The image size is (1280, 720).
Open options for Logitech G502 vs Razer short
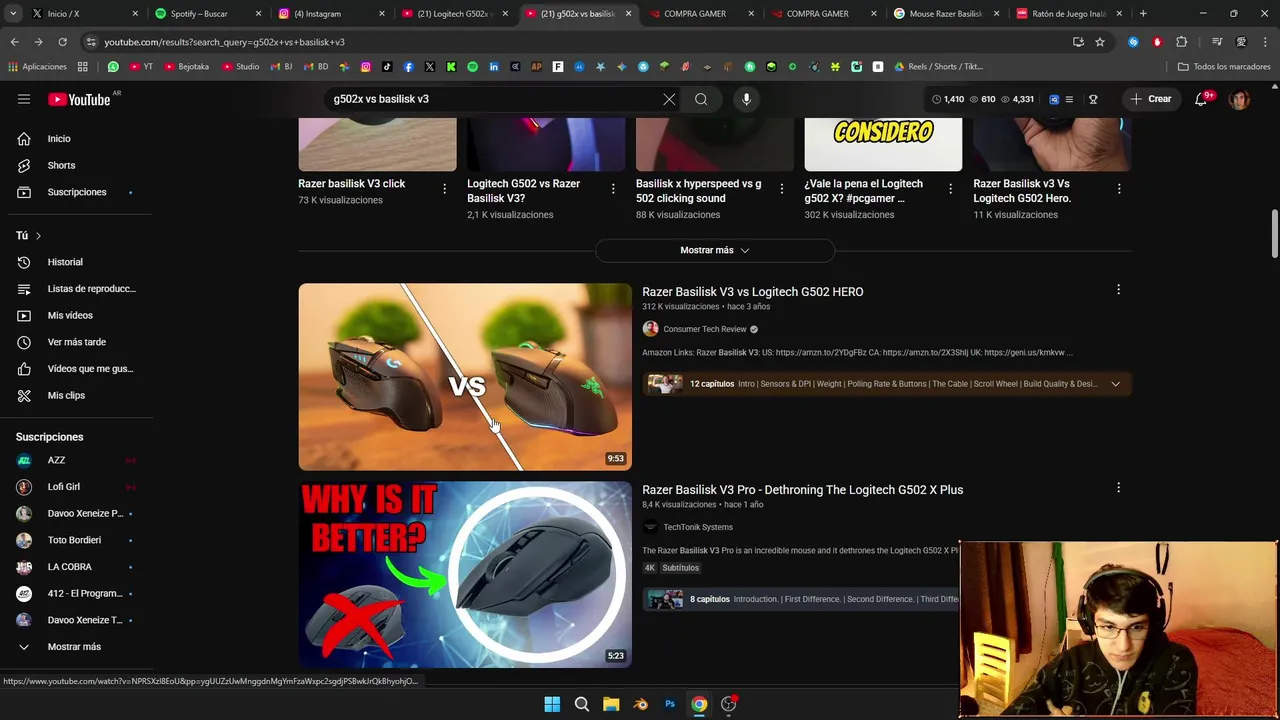click(x=613, y=188)
